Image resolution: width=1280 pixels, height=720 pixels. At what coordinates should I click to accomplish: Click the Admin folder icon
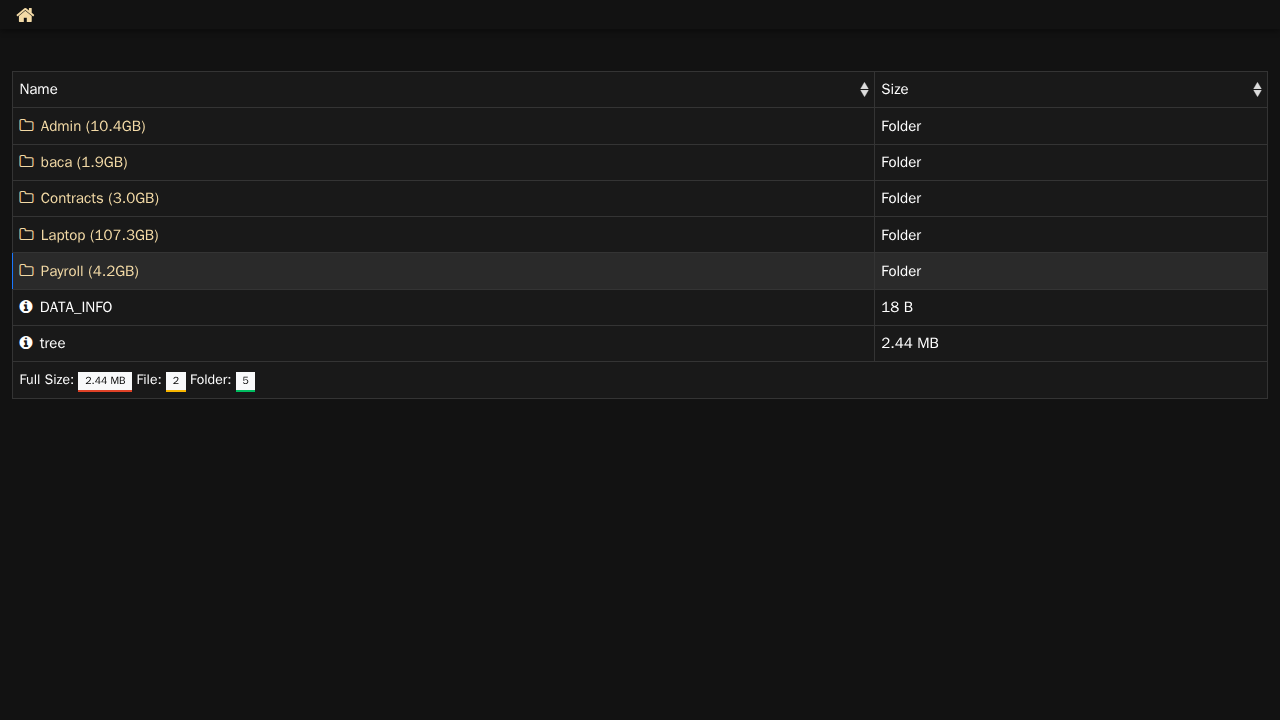tap(27, 126)
